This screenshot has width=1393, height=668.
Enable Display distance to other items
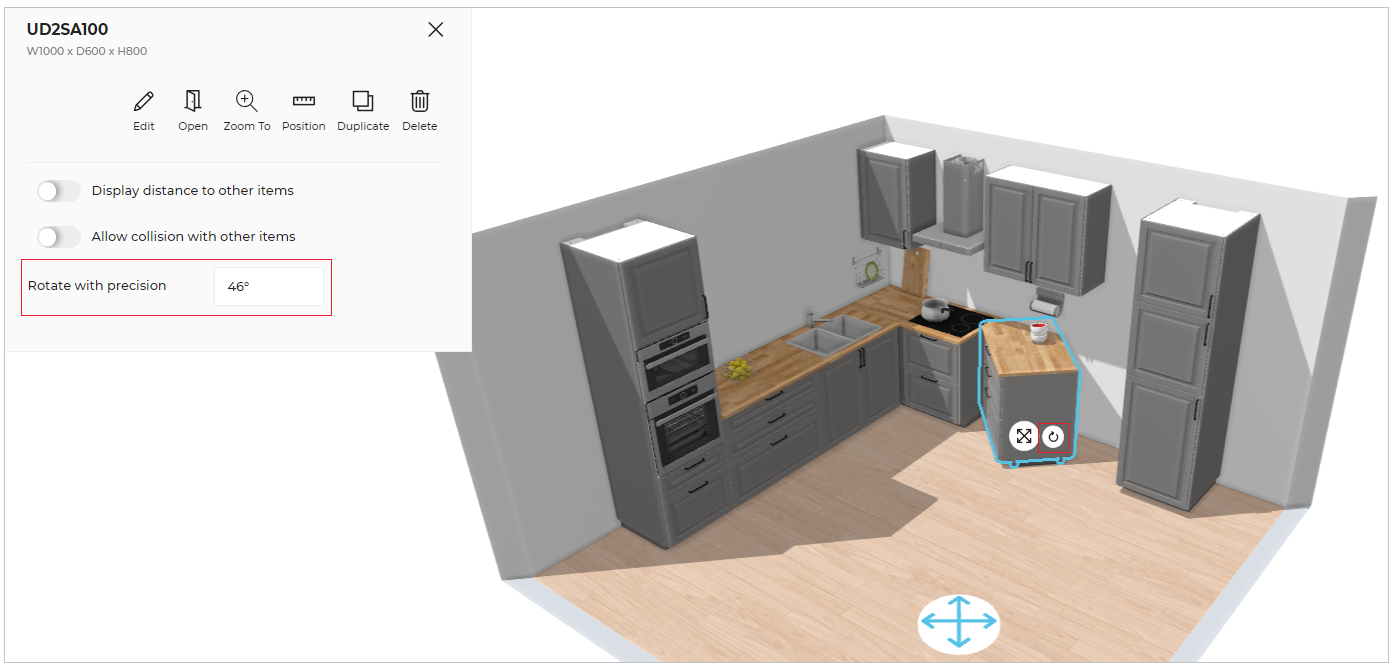click(59, 191)
